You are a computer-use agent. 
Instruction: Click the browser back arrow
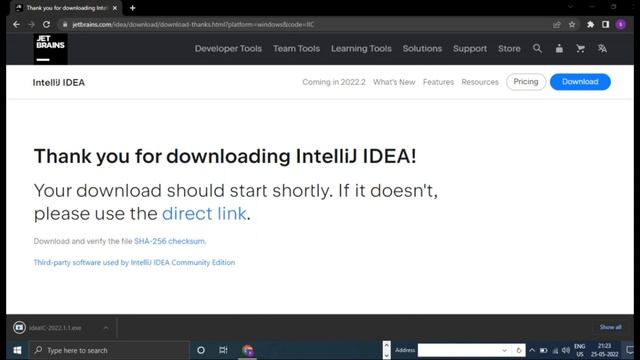(x=16, y=24)
